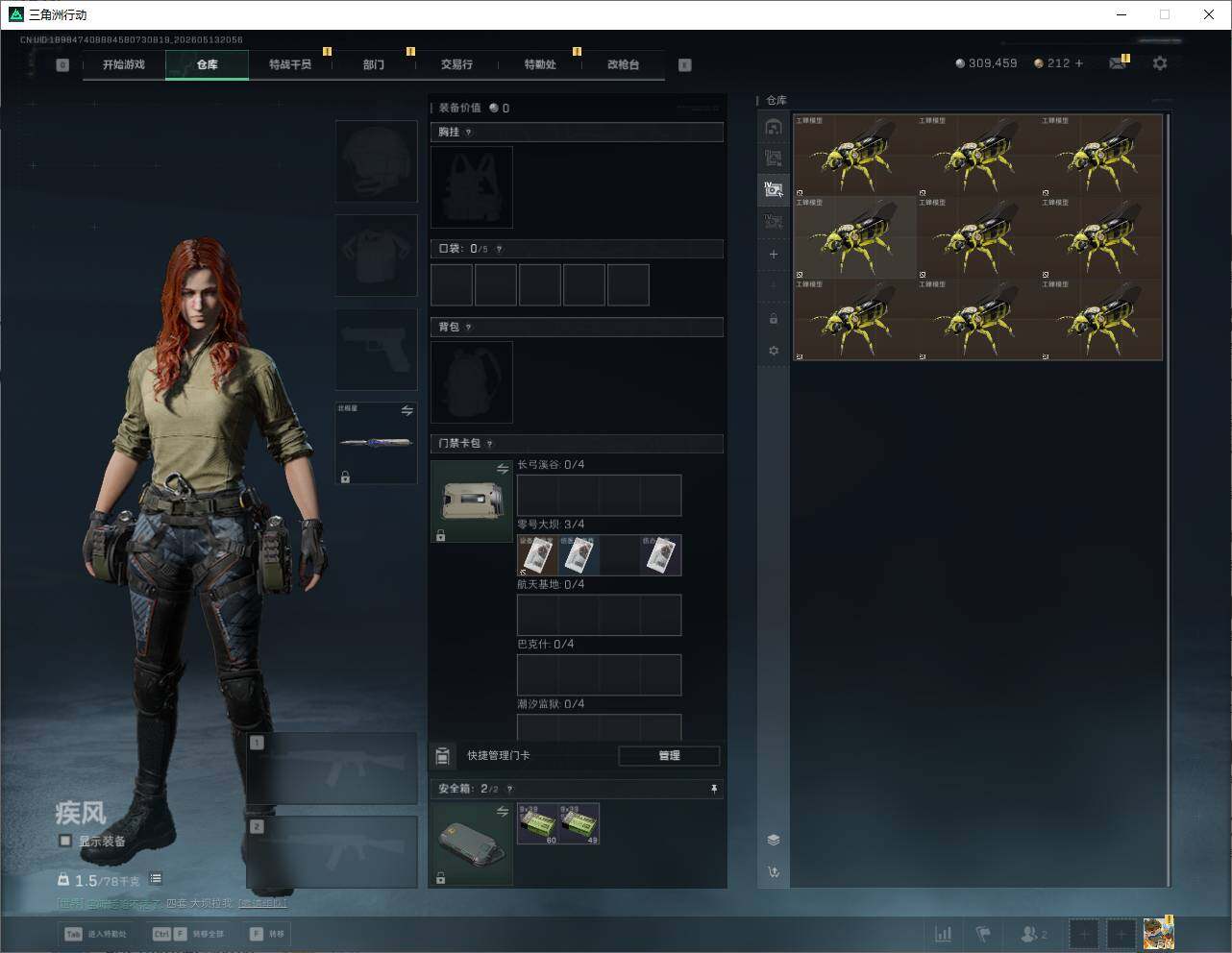This screenshot has width=1232, height=953.
Task: Select the 门禁卡包 keycard case item
Action: (x=472, y=501)
